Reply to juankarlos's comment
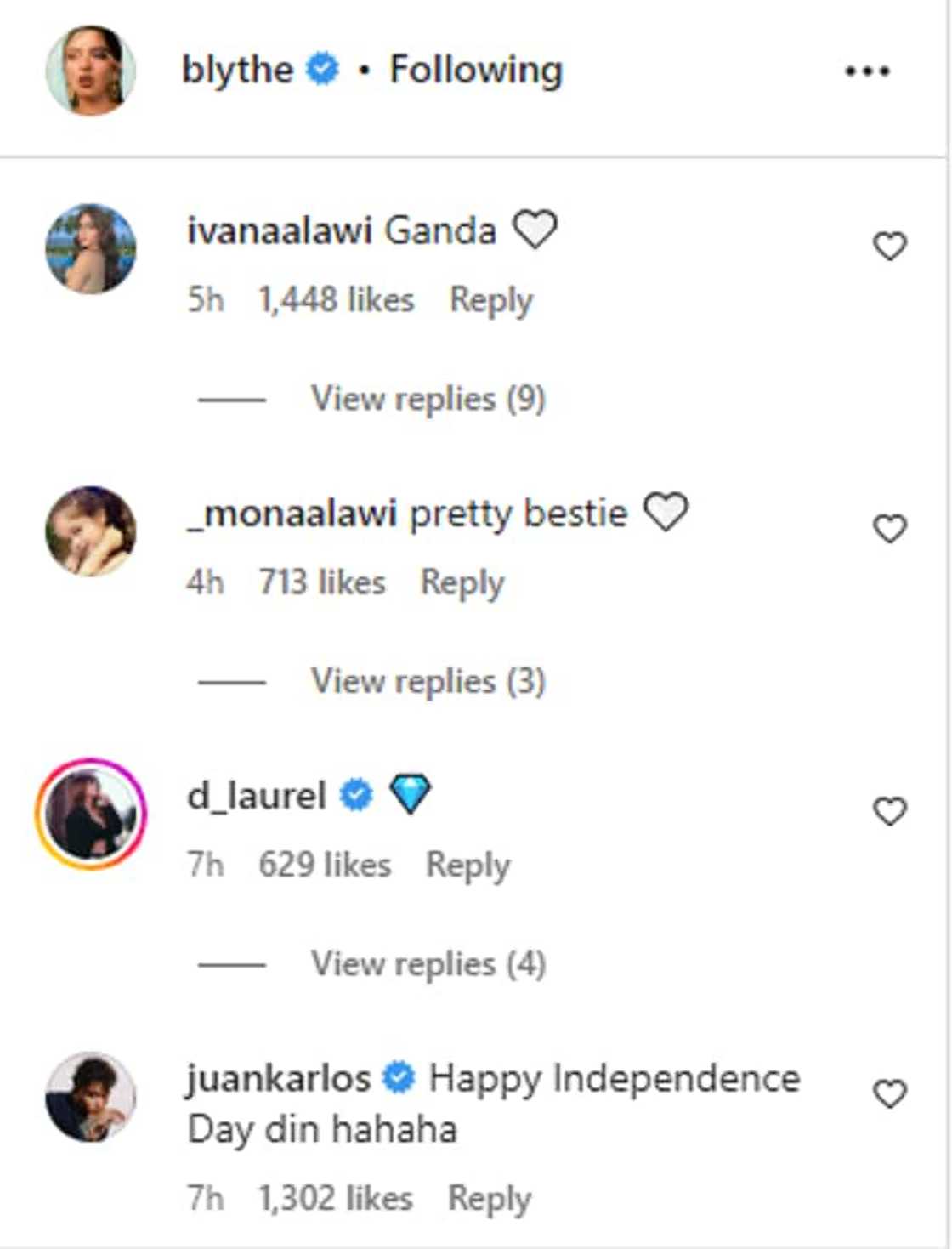The width and height of the screenshot is (952, 1249). coord(489,1199)
